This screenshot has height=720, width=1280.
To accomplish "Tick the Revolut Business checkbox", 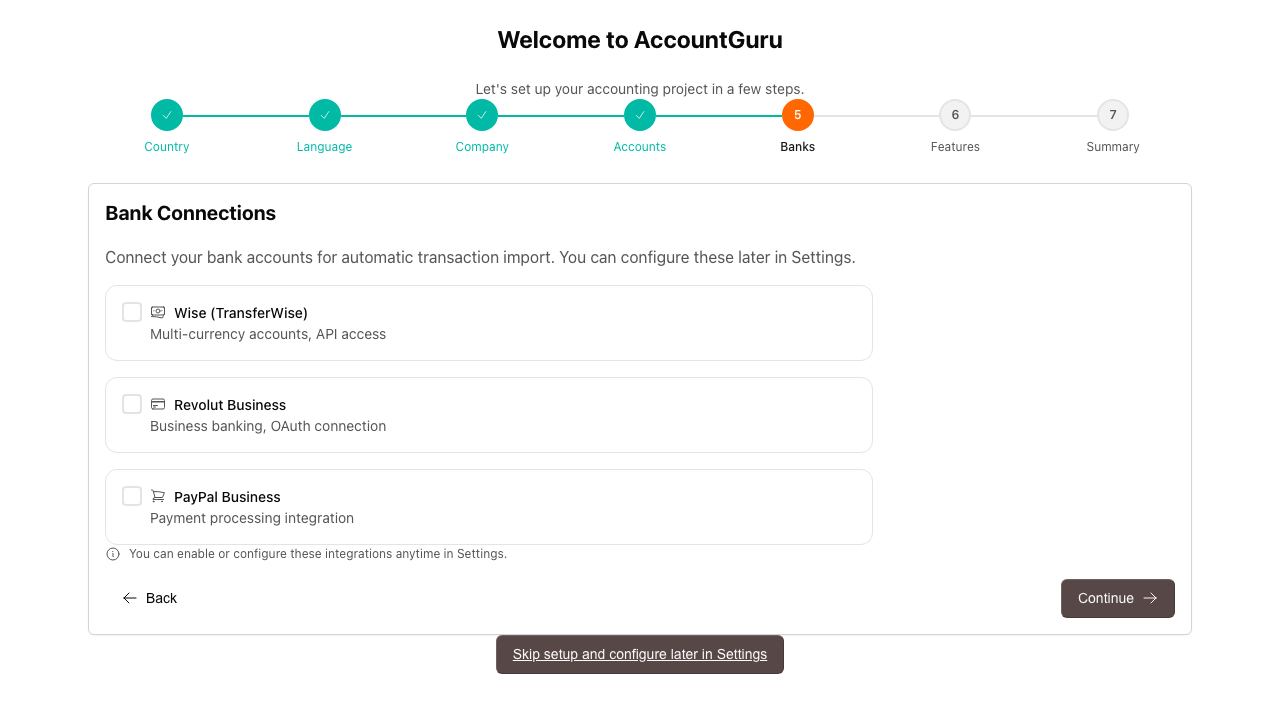I will pyautogui.click(x=132, y=404).
